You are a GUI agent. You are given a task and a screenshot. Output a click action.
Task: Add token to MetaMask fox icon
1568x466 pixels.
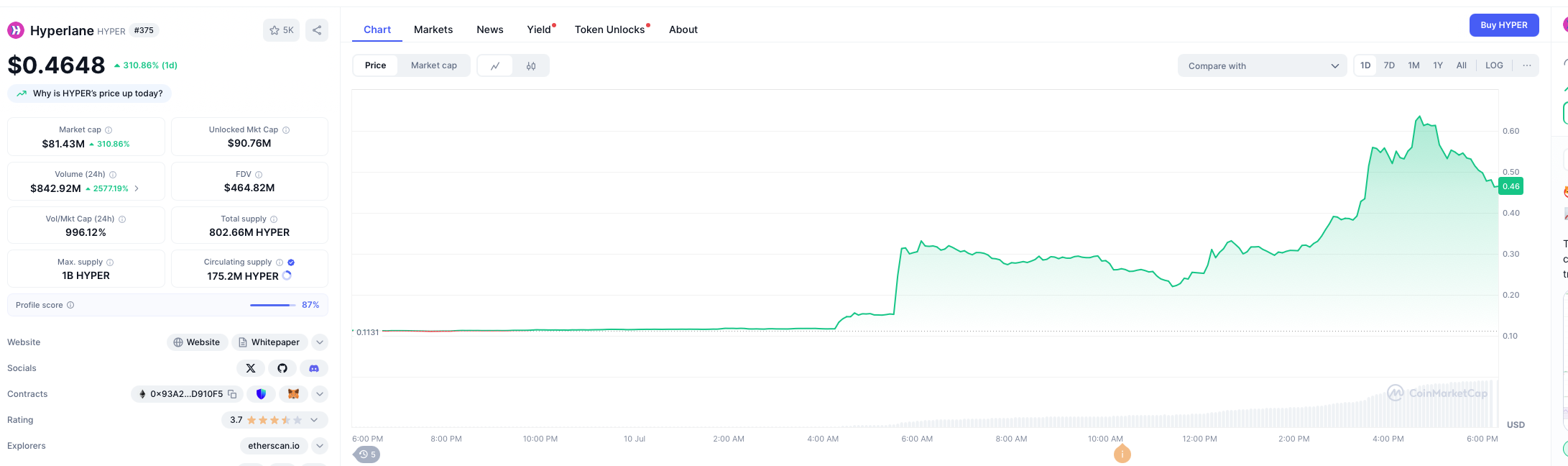point(293,394)
